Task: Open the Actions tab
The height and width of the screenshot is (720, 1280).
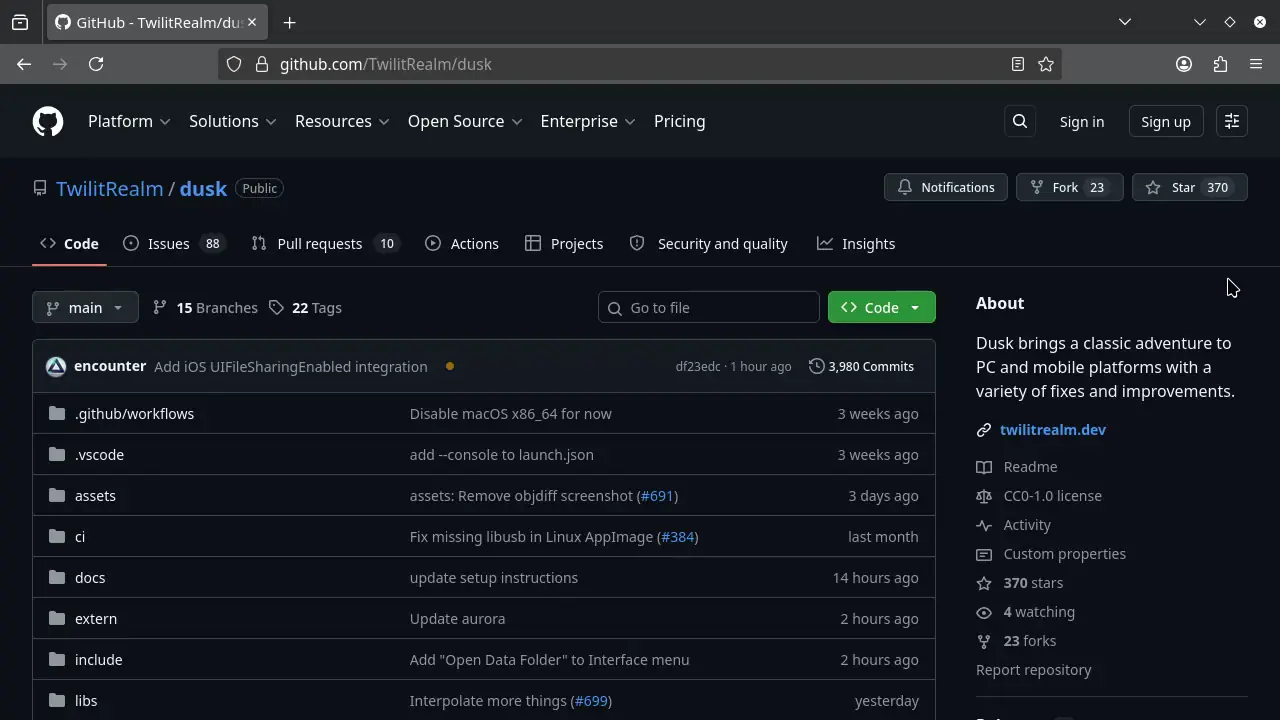Action: point(462,244)
